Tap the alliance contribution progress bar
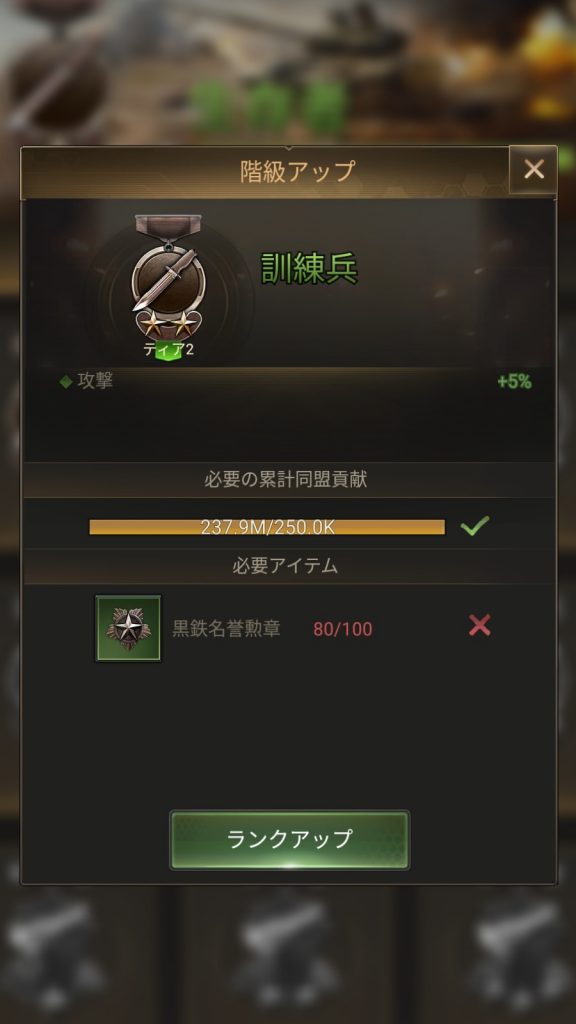 [x=267, y=527]
